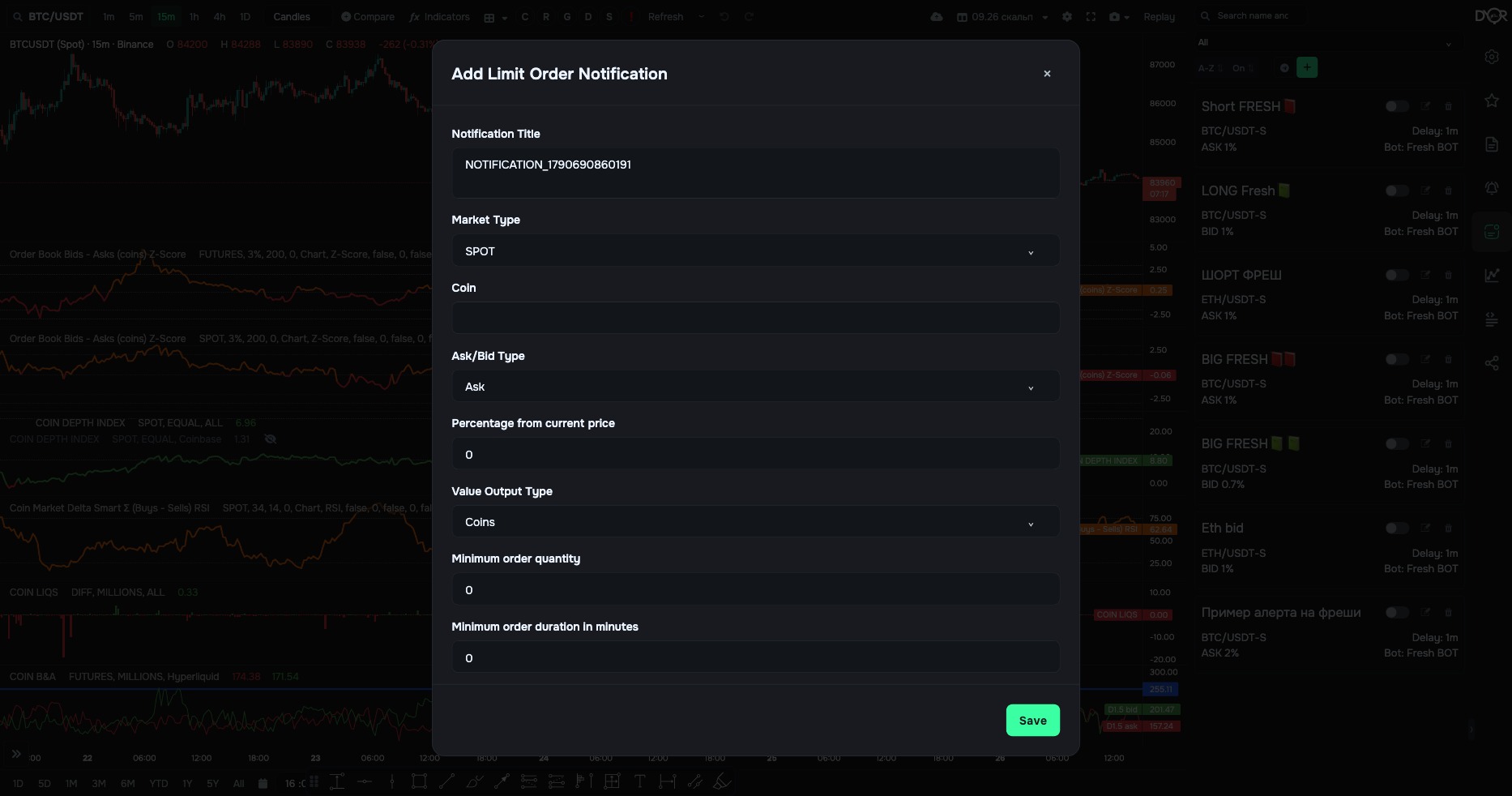Save the limit order notification

1032,720
